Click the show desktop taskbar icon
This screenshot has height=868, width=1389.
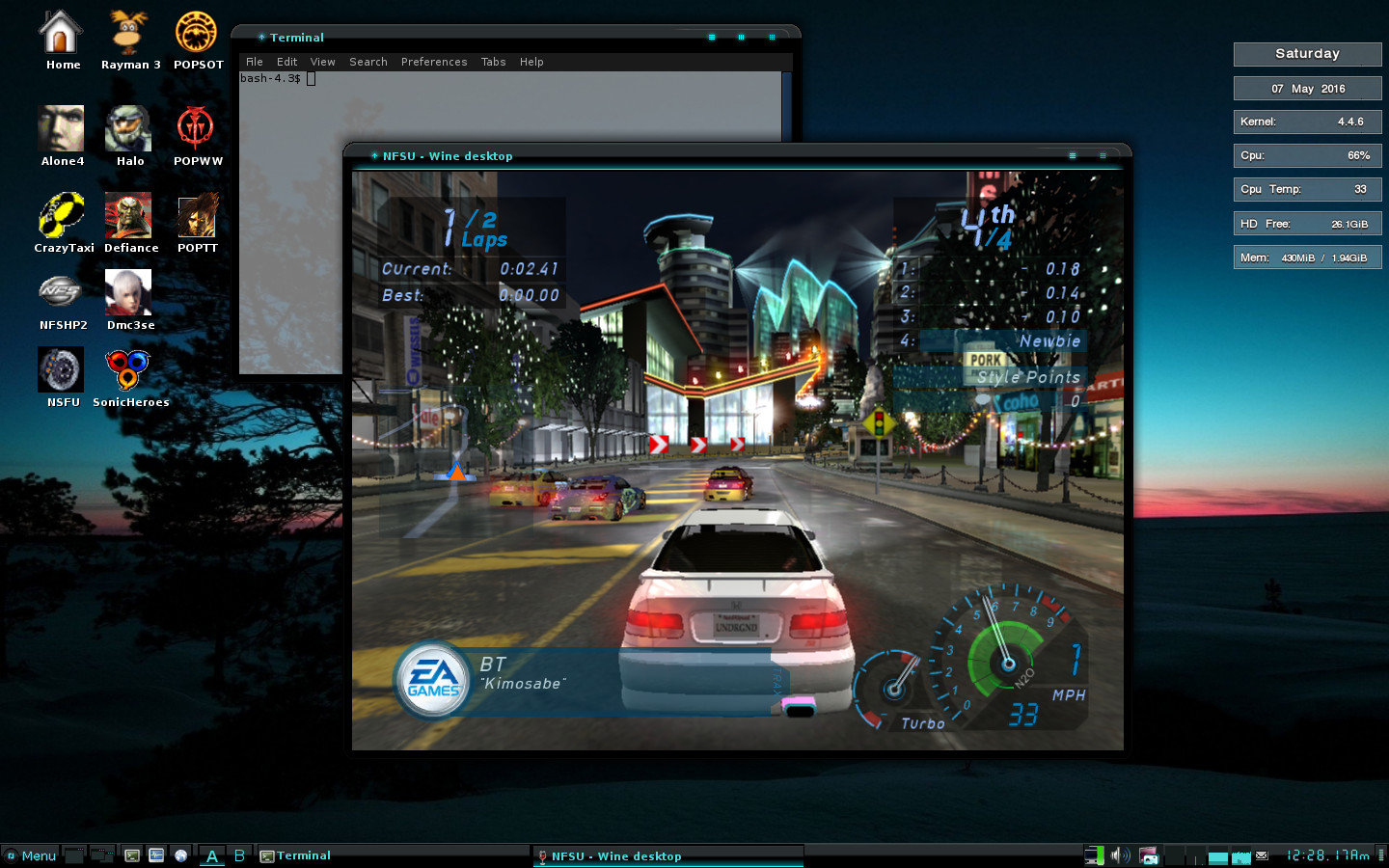(x=74, y=855)
